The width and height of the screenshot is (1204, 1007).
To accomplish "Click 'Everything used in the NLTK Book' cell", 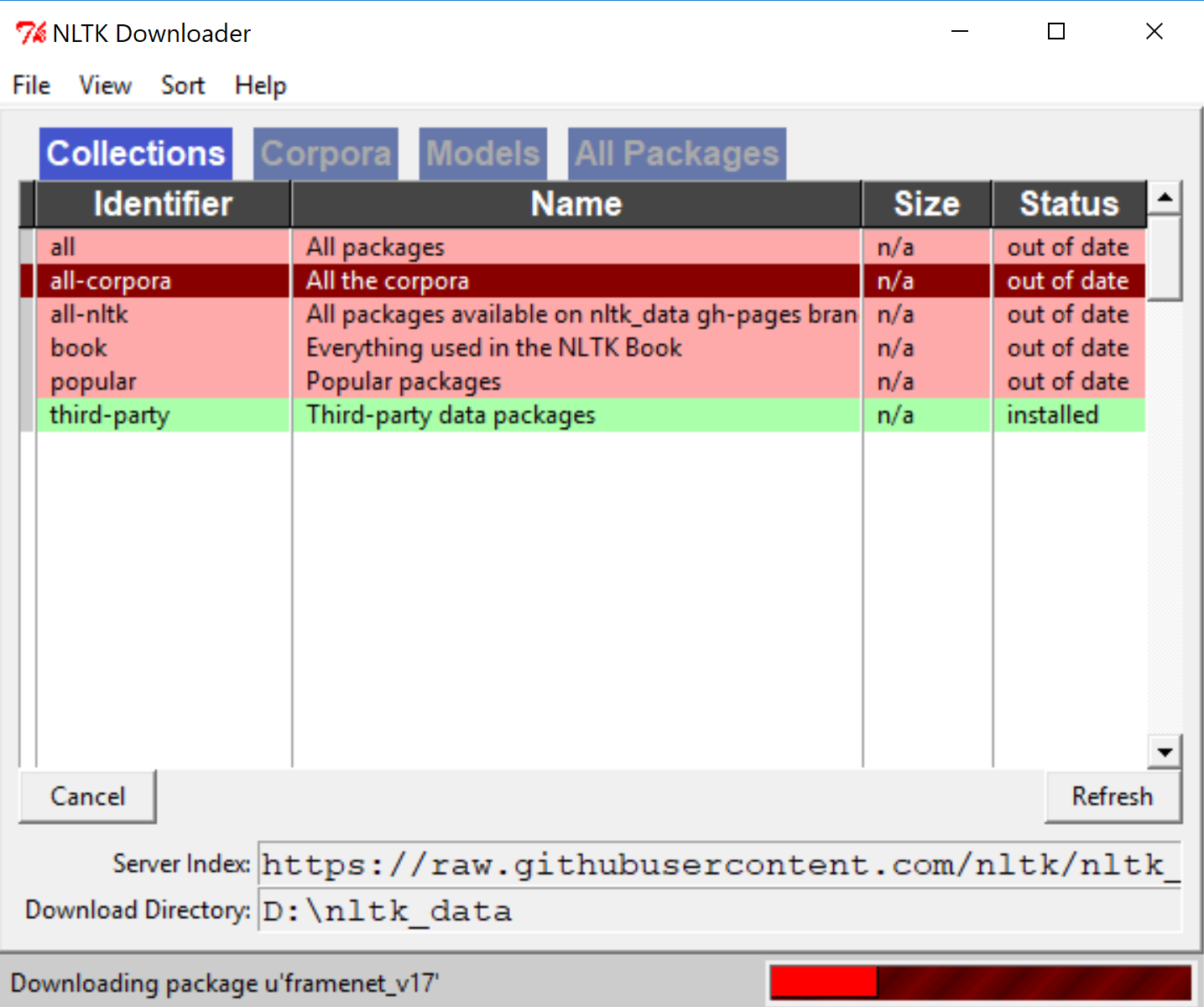I will click(576, 347).
